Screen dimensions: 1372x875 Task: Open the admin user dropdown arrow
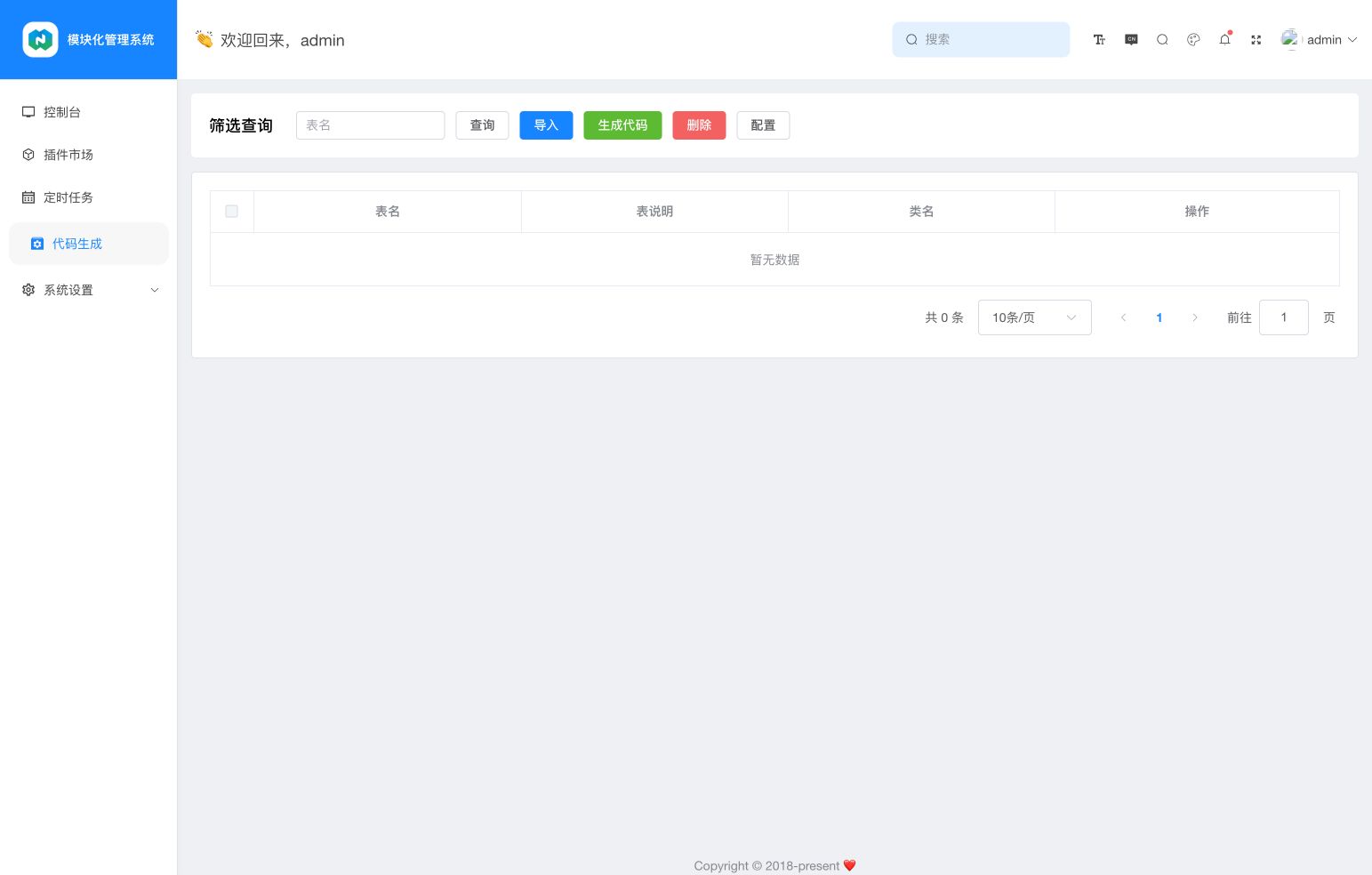pos(1352,39)
